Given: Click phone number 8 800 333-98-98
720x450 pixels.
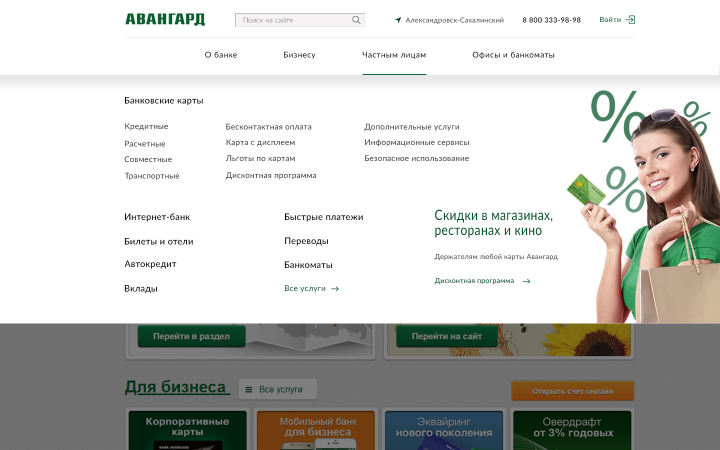Looking at the screenshot, I should 551,20.
